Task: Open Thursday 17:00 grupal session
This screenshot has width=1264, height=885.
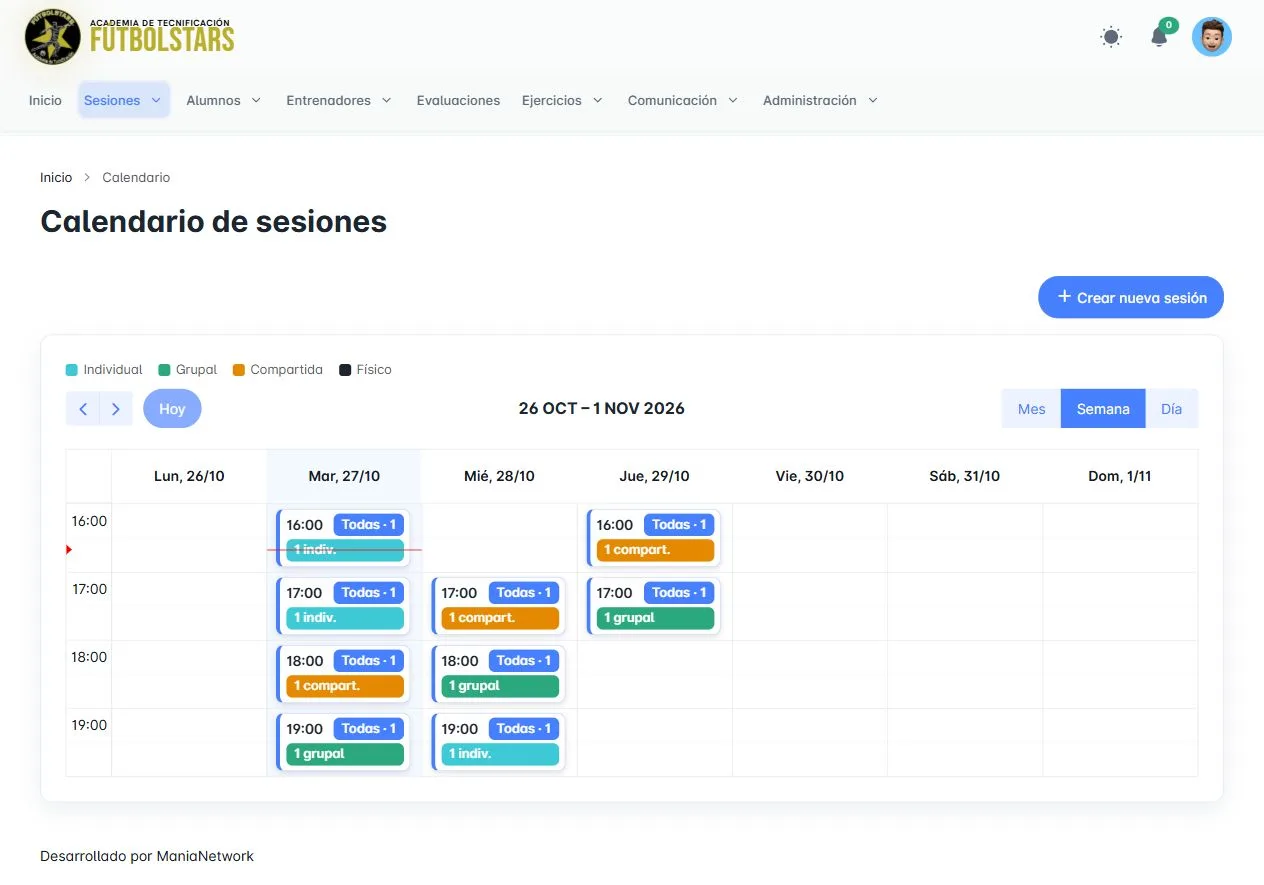Action: click(653, 606)
